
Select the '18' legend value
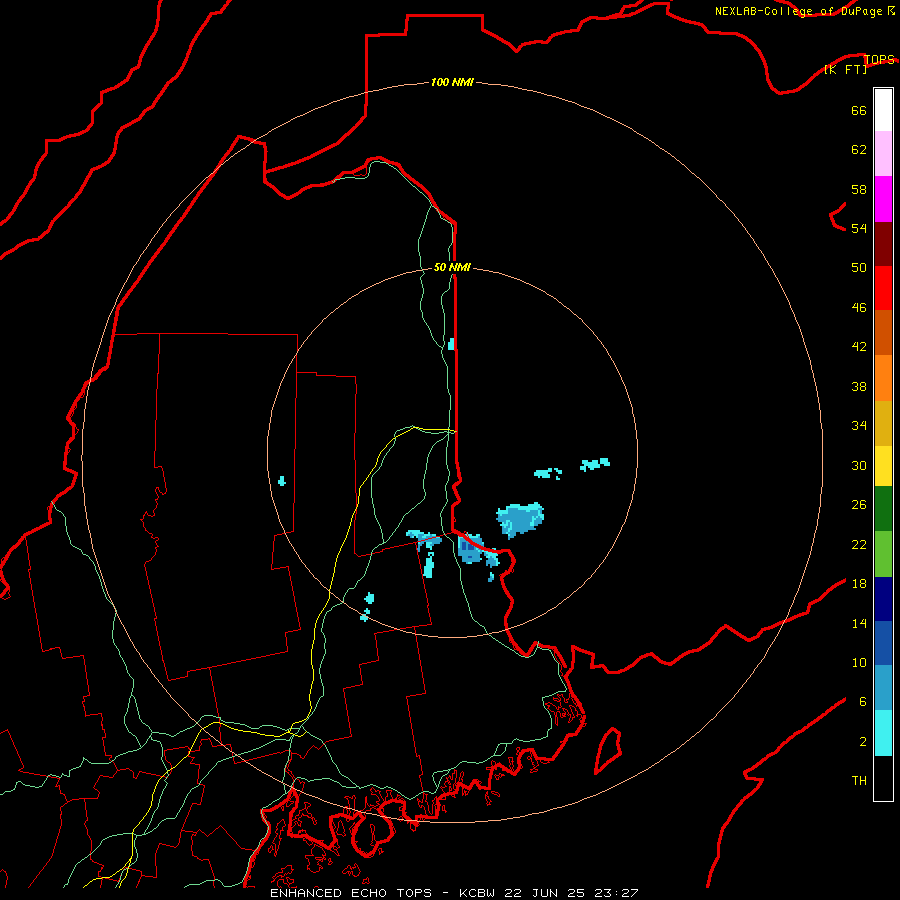click(x=859, y=584)
